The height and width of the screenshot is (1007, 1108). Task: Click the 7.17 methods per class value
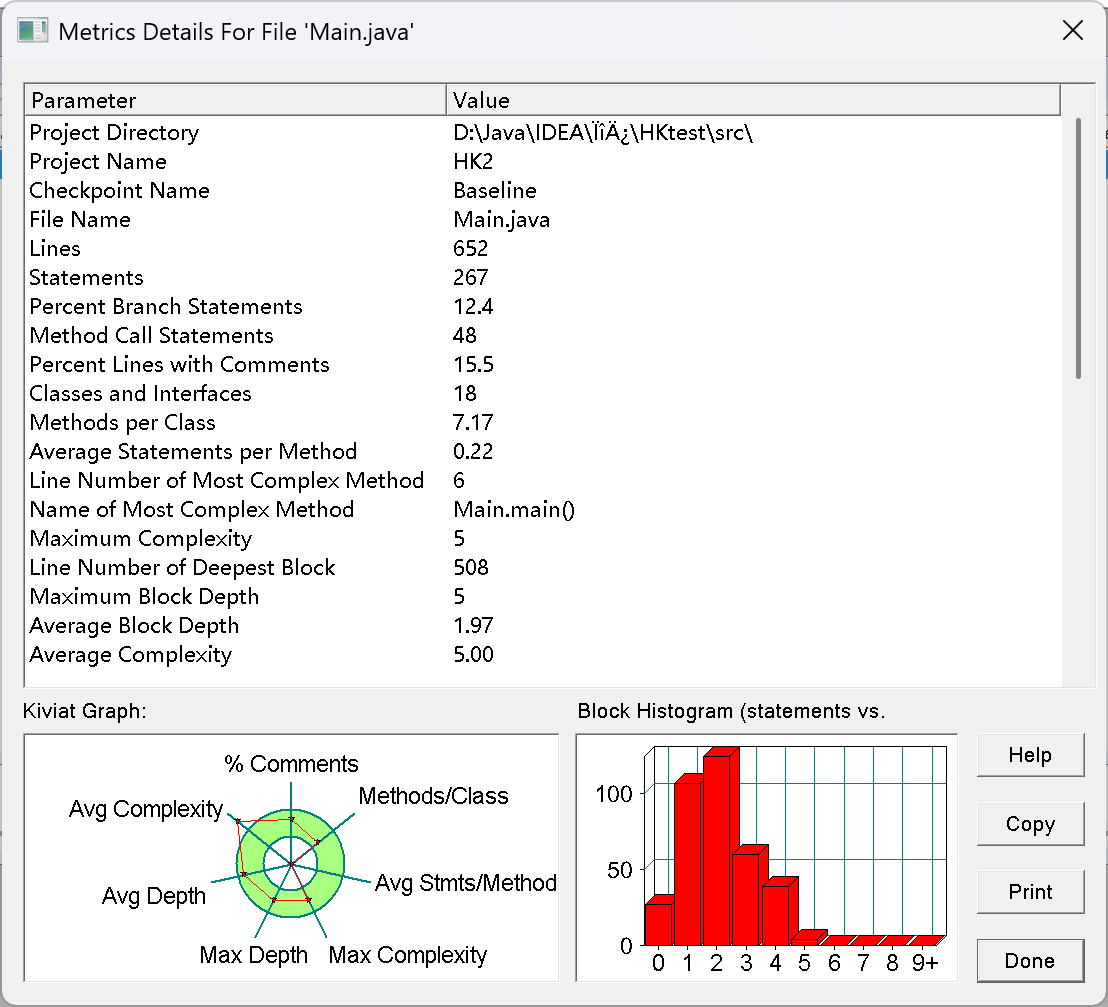(x=473, y=422)
